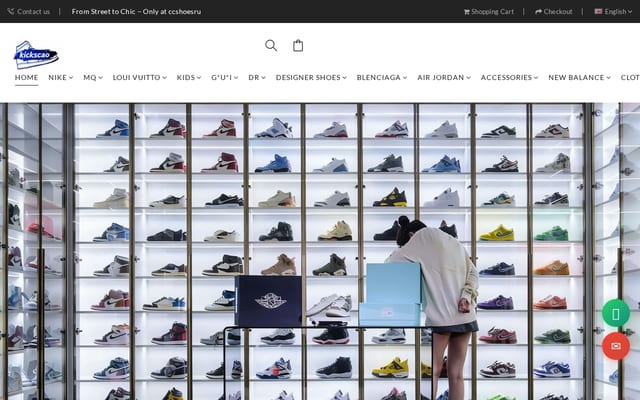
Task: Open the G'U'I menu
Action: (224, 78)
